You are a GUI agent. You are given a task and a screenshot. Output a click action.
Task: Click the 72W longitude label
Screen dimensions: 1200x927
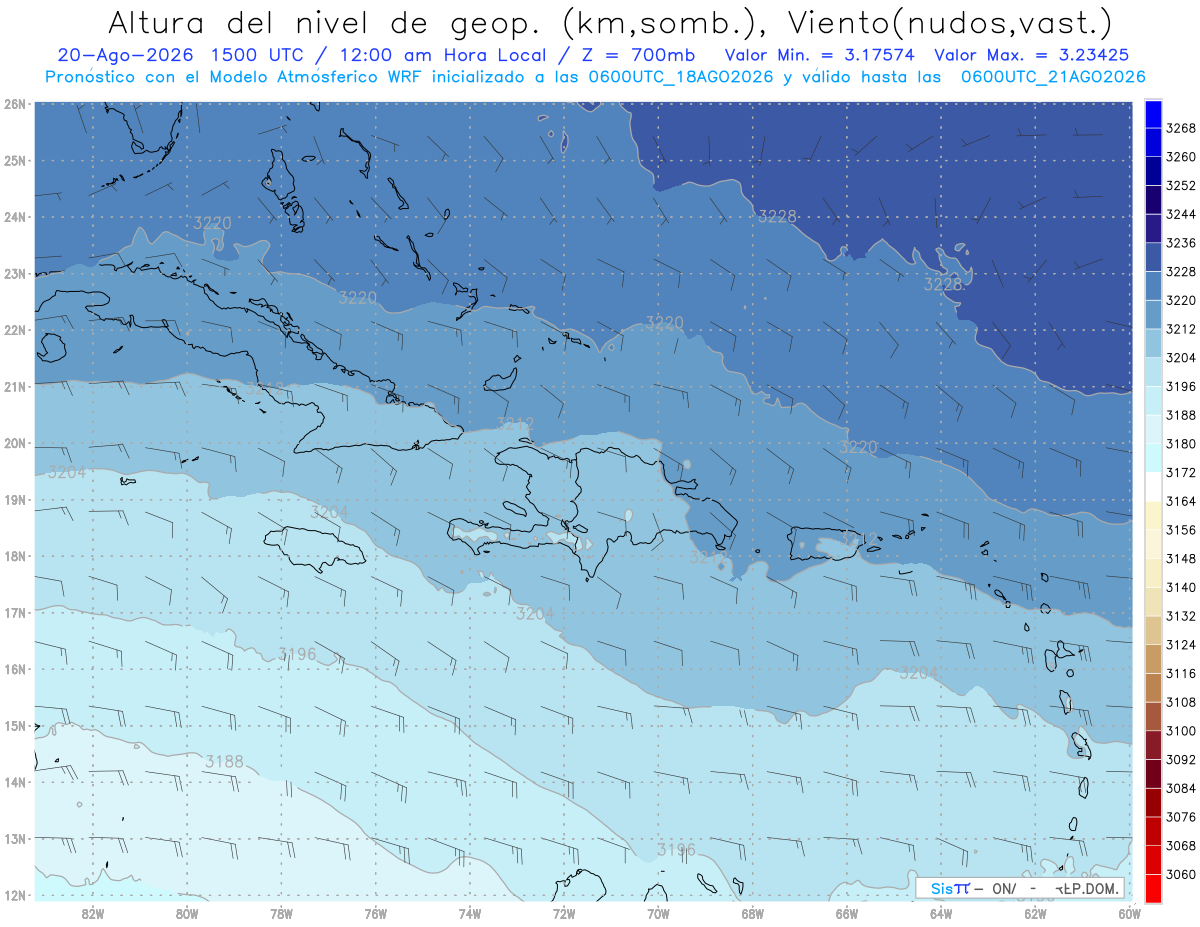564,913
